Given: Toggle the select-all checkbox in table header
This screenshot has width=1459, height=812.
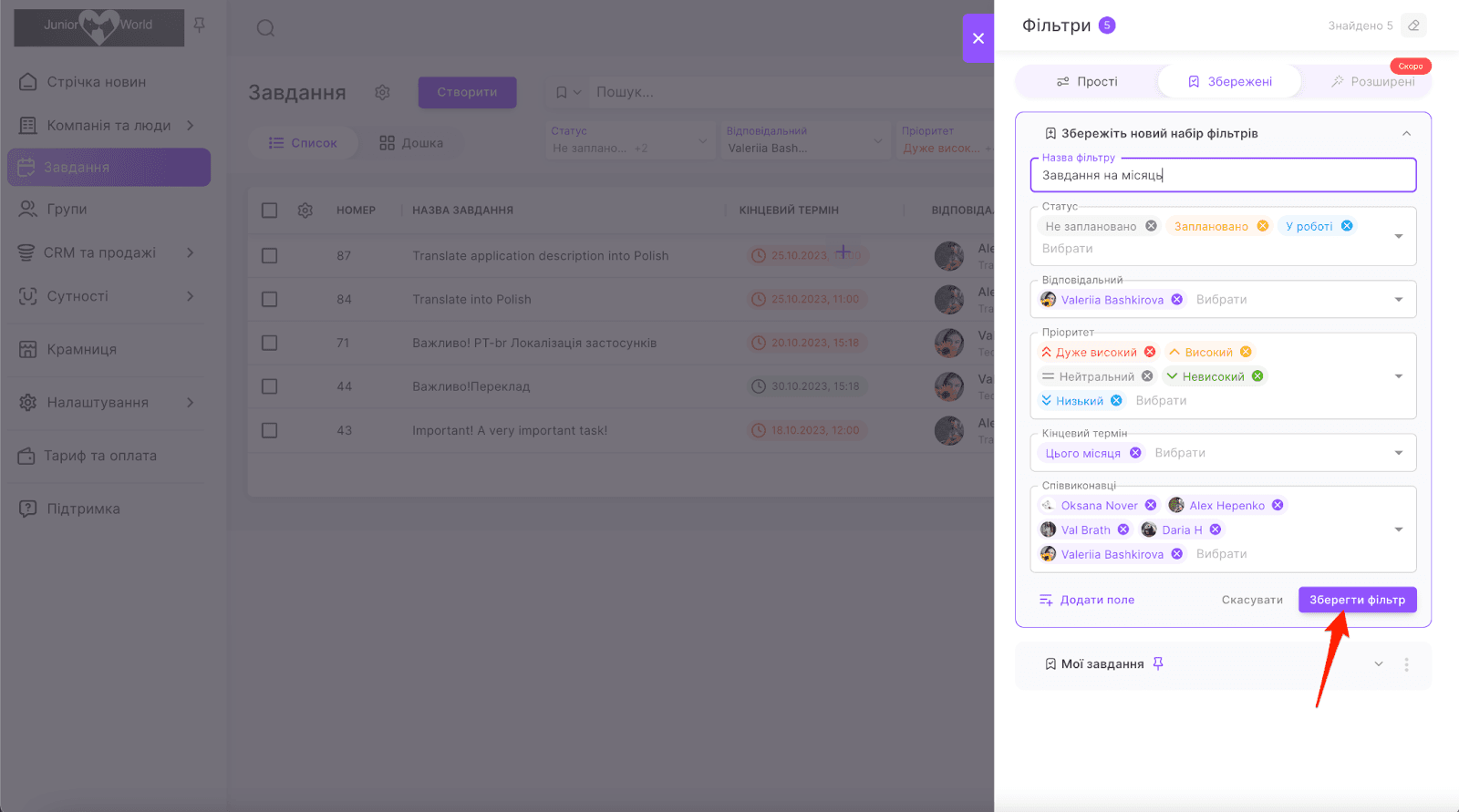Looking at the screenshot, I should coord(269,211).
